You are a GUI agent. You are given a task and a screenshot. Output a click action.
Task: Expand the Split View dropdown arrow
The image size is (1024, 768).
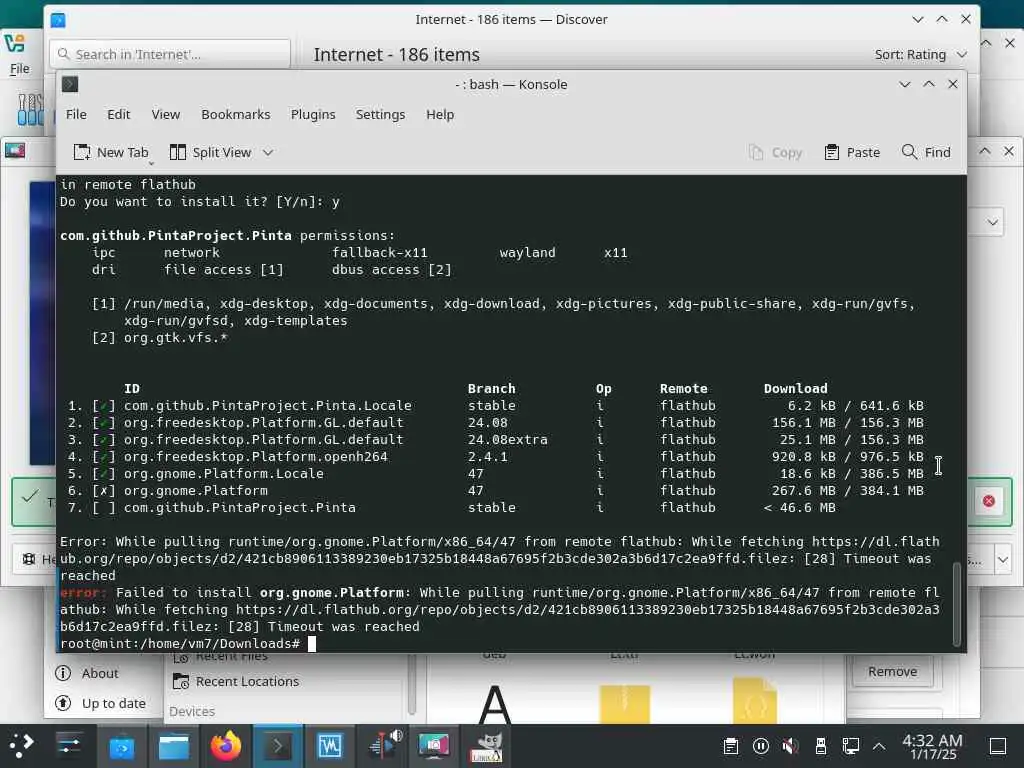268,152
